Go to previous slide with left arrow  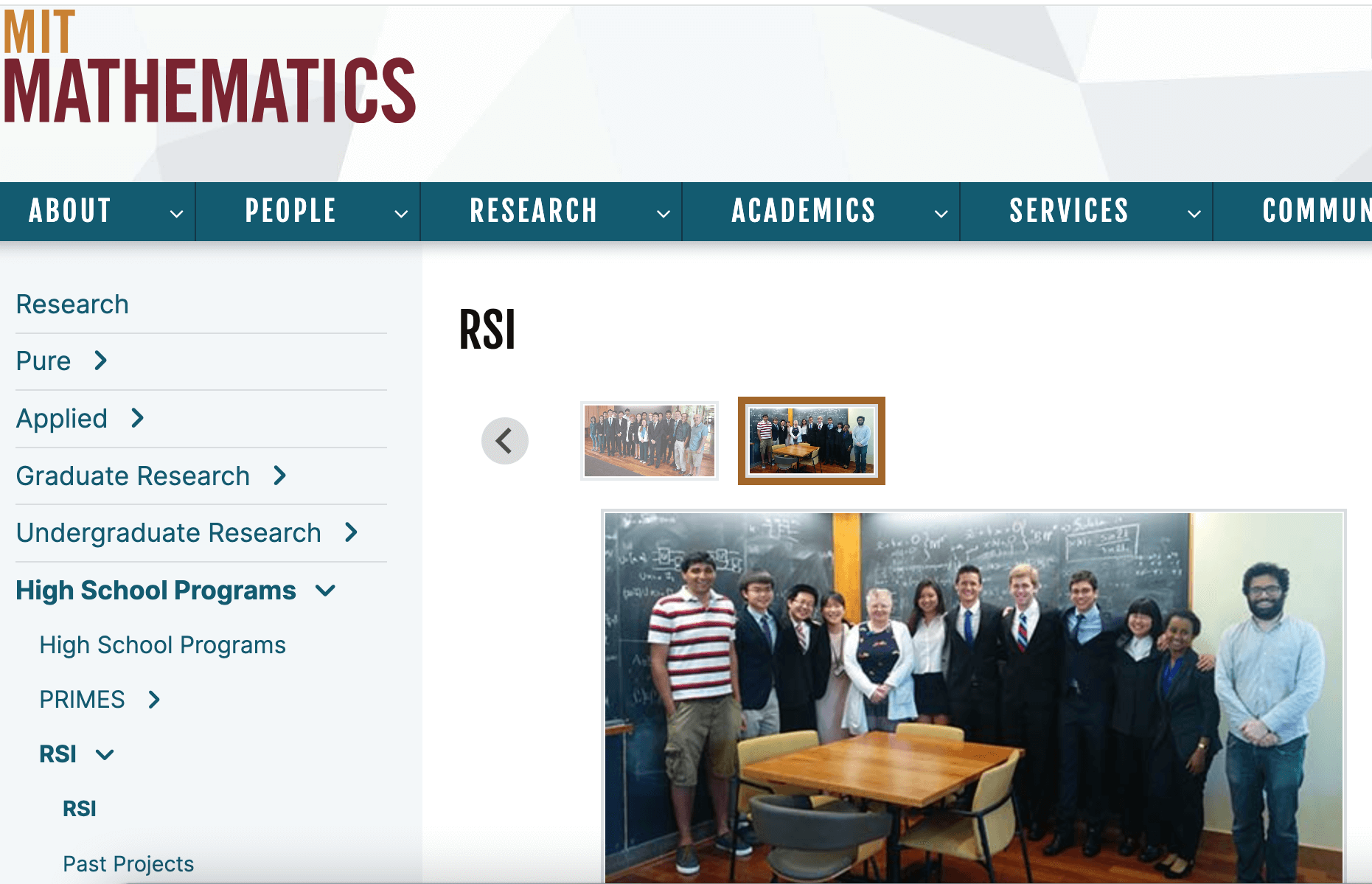[x=505, y=441]
